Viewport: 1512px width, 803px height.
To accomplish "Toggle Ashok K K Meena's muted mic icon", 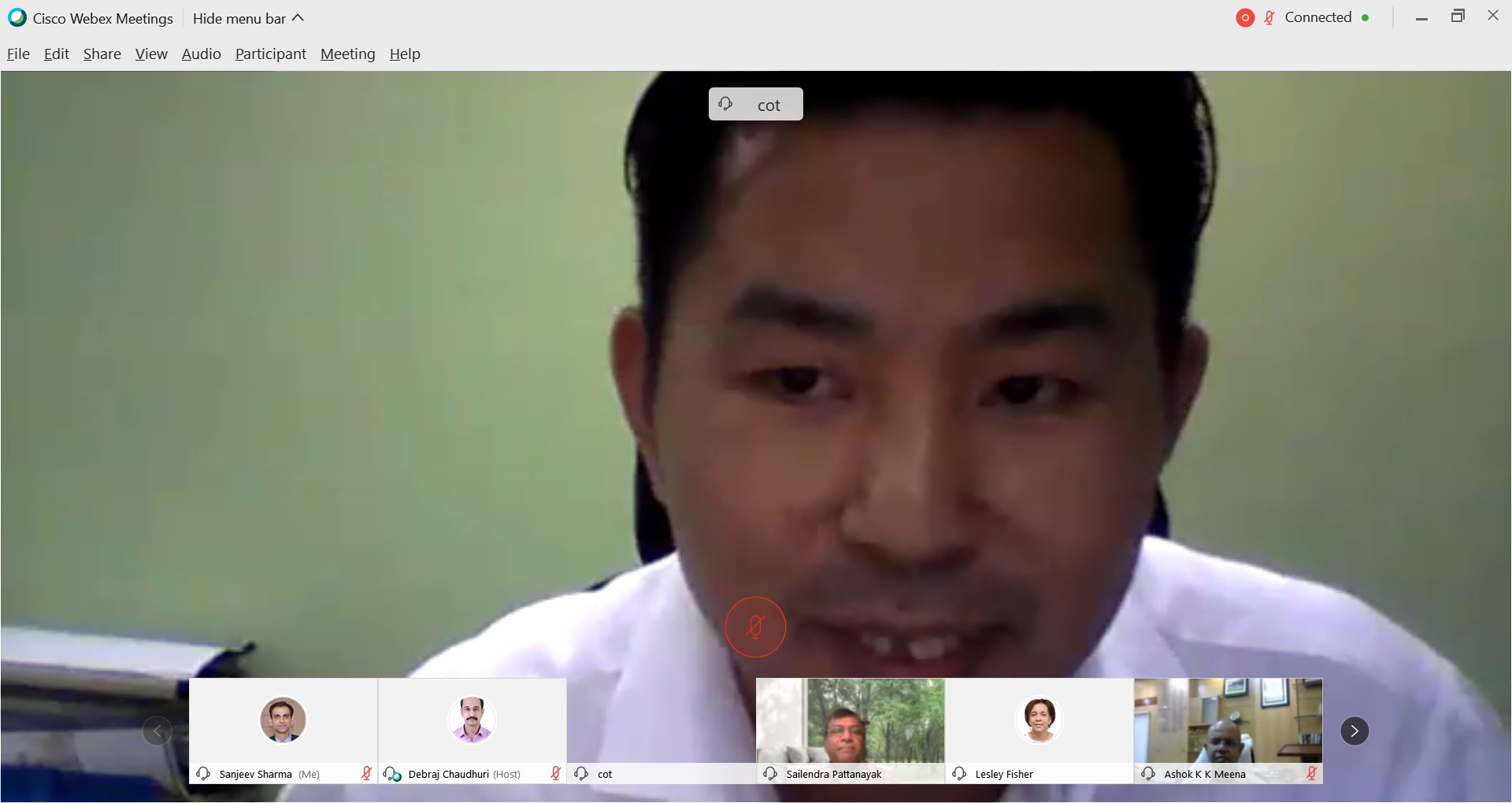I will (x=1311, y=773).
